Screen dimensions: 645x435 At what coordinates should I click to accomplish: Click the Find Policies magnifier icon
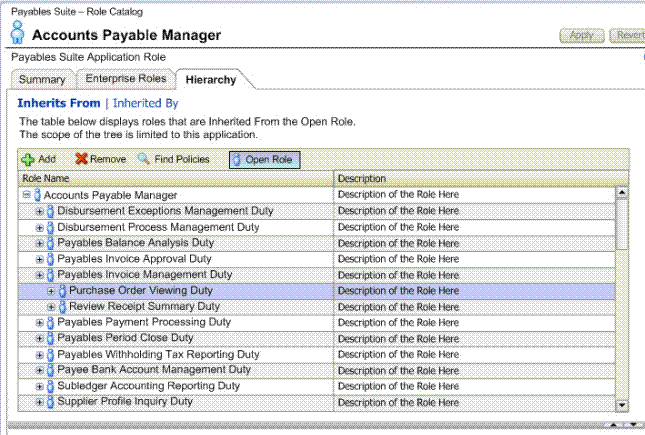[144, 158]
